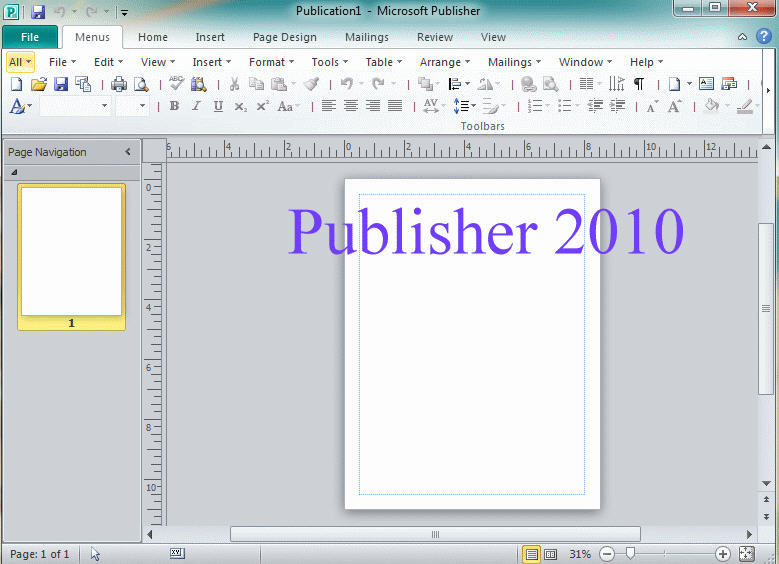Image resolution: width=779 pixels, height=564 pixels.
Task: Click the Research binoculars icon
Action: (x=198, y=84)
